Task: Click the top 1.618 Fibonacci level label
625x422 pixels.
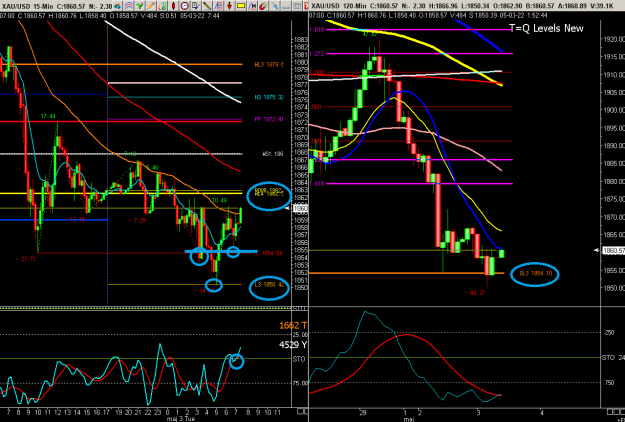Action: 317,29
